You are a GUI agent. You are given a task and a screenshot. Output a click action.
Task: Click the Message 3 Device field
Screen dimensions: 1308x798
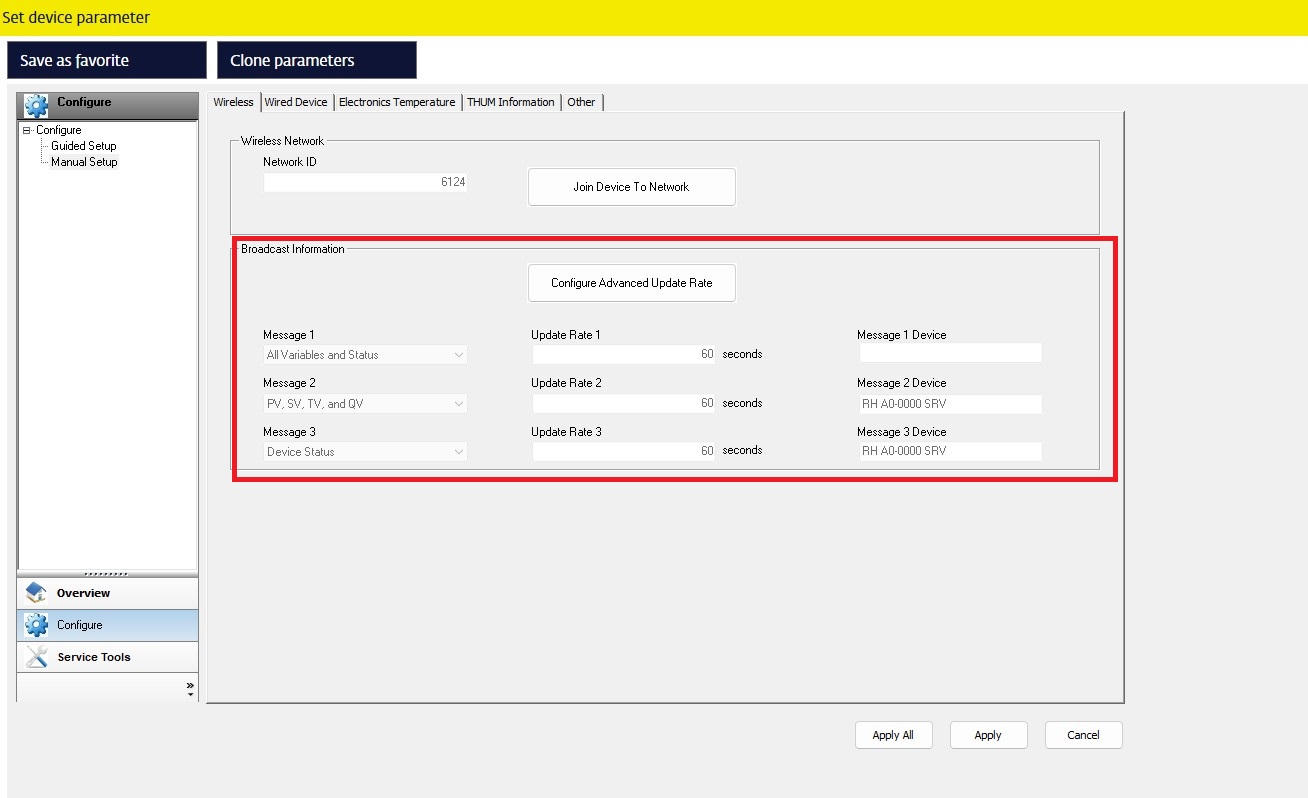click(x=950, y=451)
